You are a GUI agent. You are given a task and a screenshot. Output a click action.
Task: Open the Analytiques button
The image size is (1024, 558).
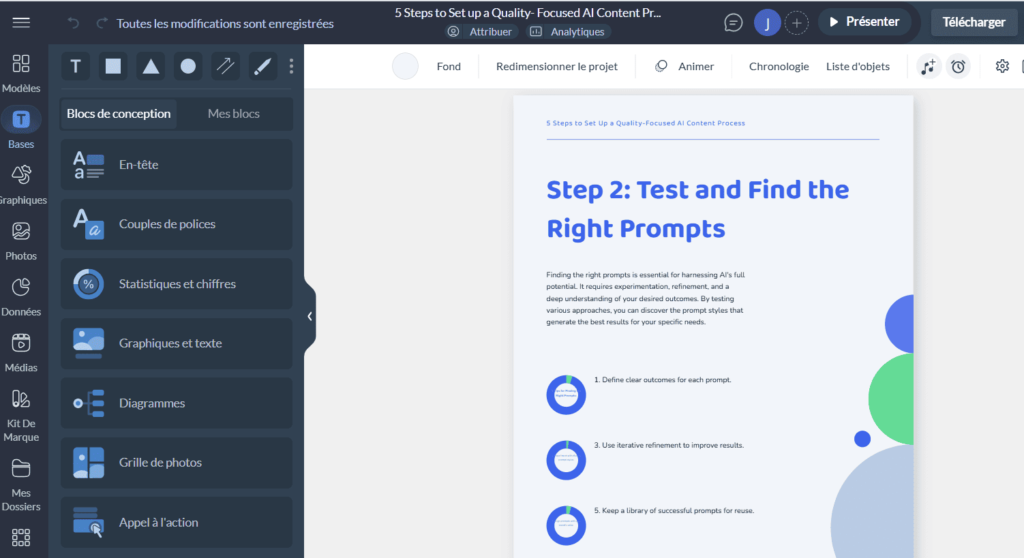567,31
